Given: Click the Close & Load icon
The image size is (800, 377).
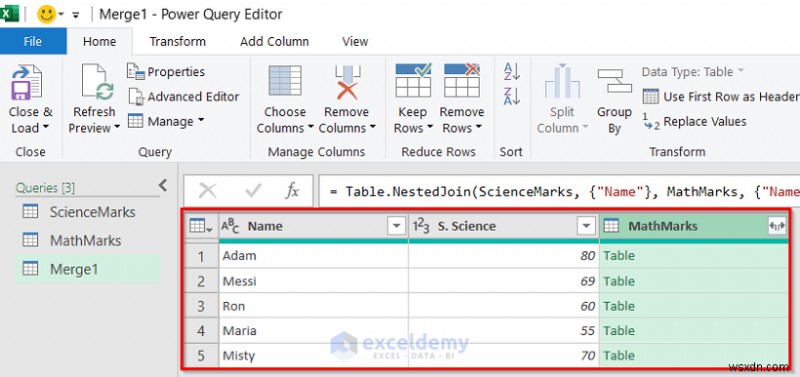Looking at the screenshot, I should (27, 83).
